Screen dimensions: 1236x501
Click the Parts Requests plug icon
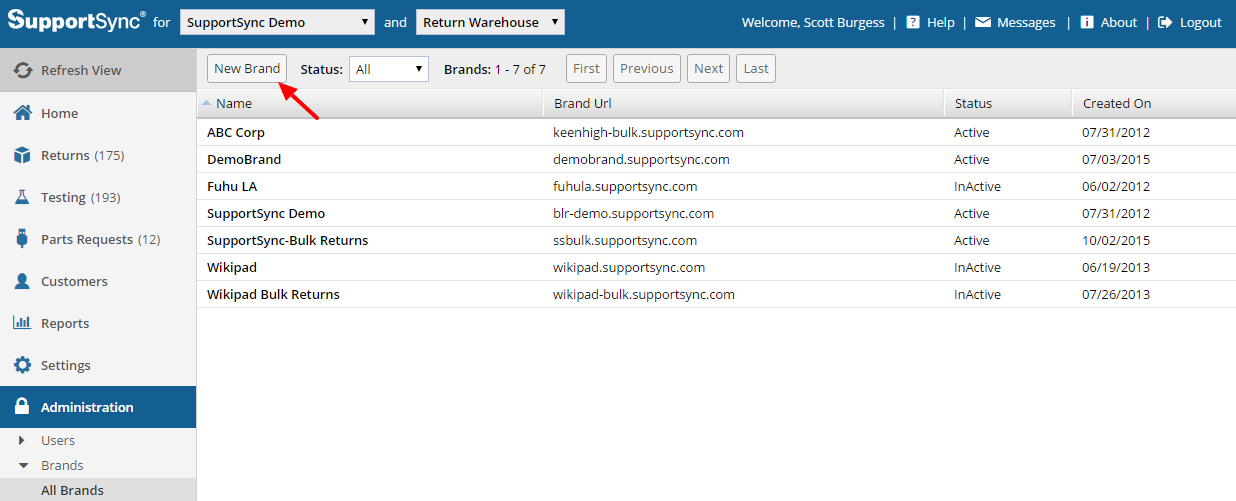tap(22, 239)
